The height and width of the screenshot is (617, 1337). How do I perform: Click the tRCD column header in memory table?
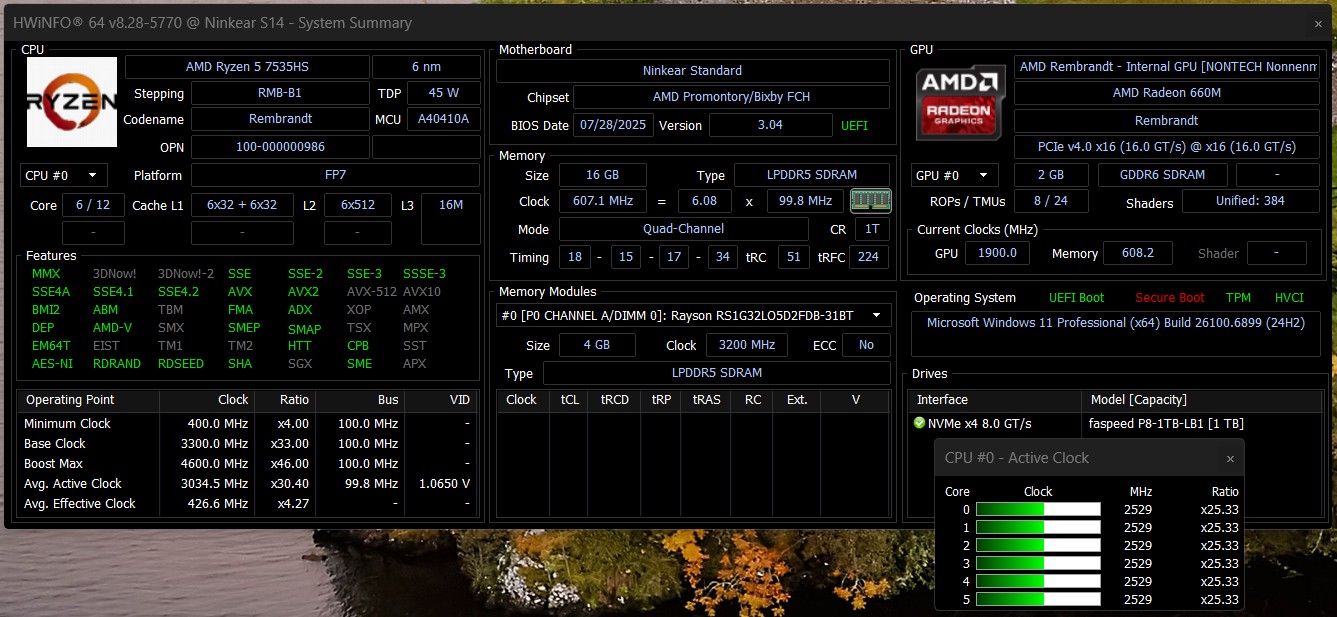pyautogui.click(x=614, y=400)
